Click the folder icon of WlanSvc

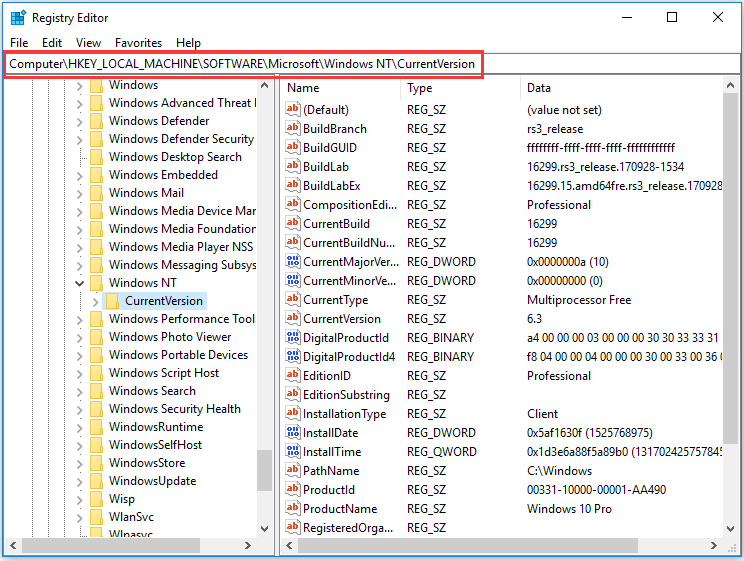point(96,517)
